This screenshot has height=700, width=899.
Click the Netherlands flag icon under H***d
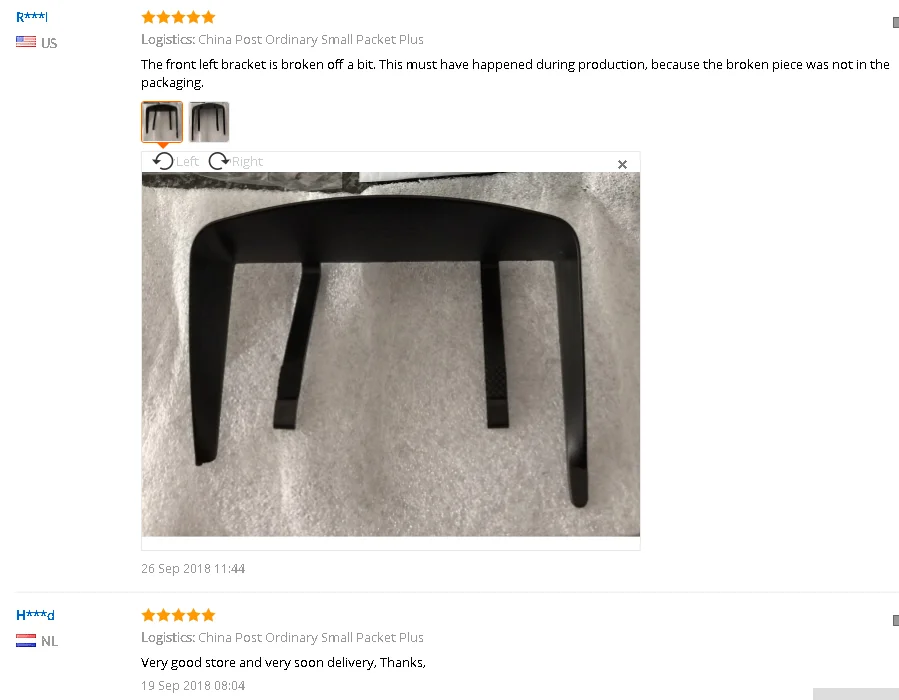(26, 640)
